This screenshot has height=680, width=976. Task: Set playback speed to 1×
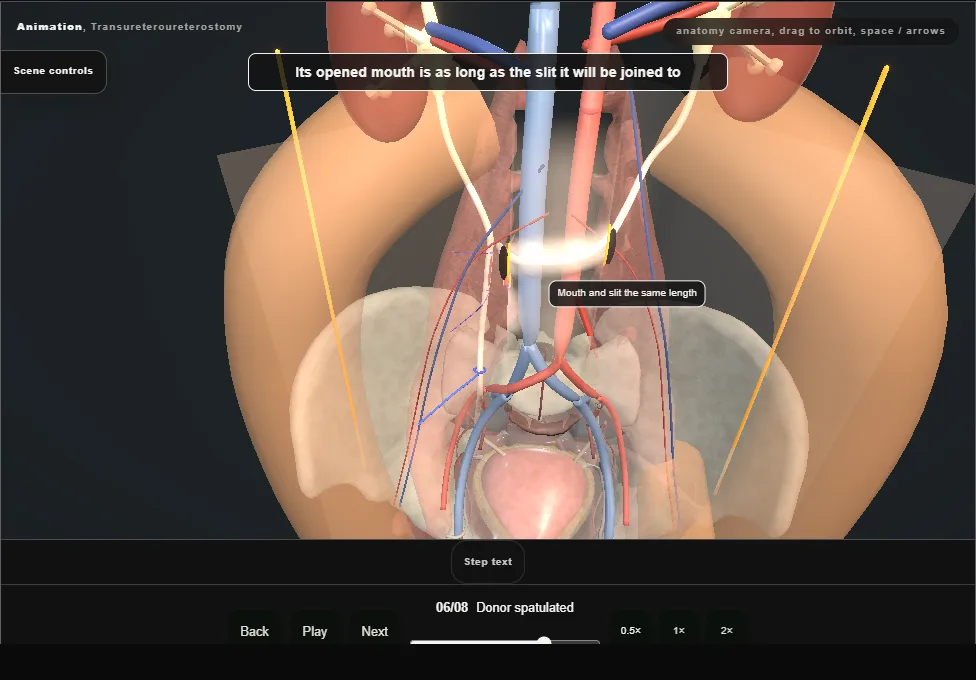[679, 630]
